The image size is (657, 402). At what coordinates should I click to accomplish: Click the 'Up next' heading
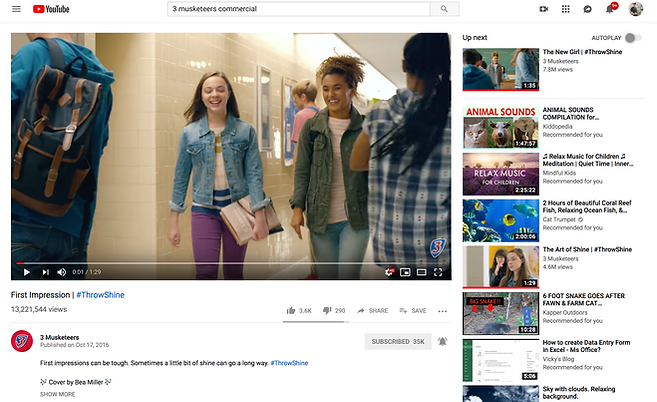coord(474,38)
